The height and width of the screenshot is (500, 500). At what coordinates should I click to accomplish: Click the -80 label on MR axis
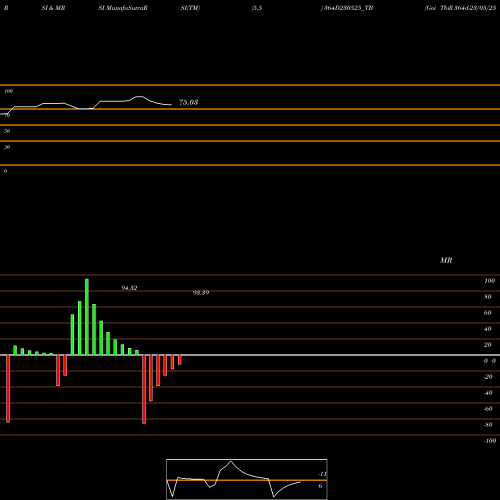click(x=488, y=425)
